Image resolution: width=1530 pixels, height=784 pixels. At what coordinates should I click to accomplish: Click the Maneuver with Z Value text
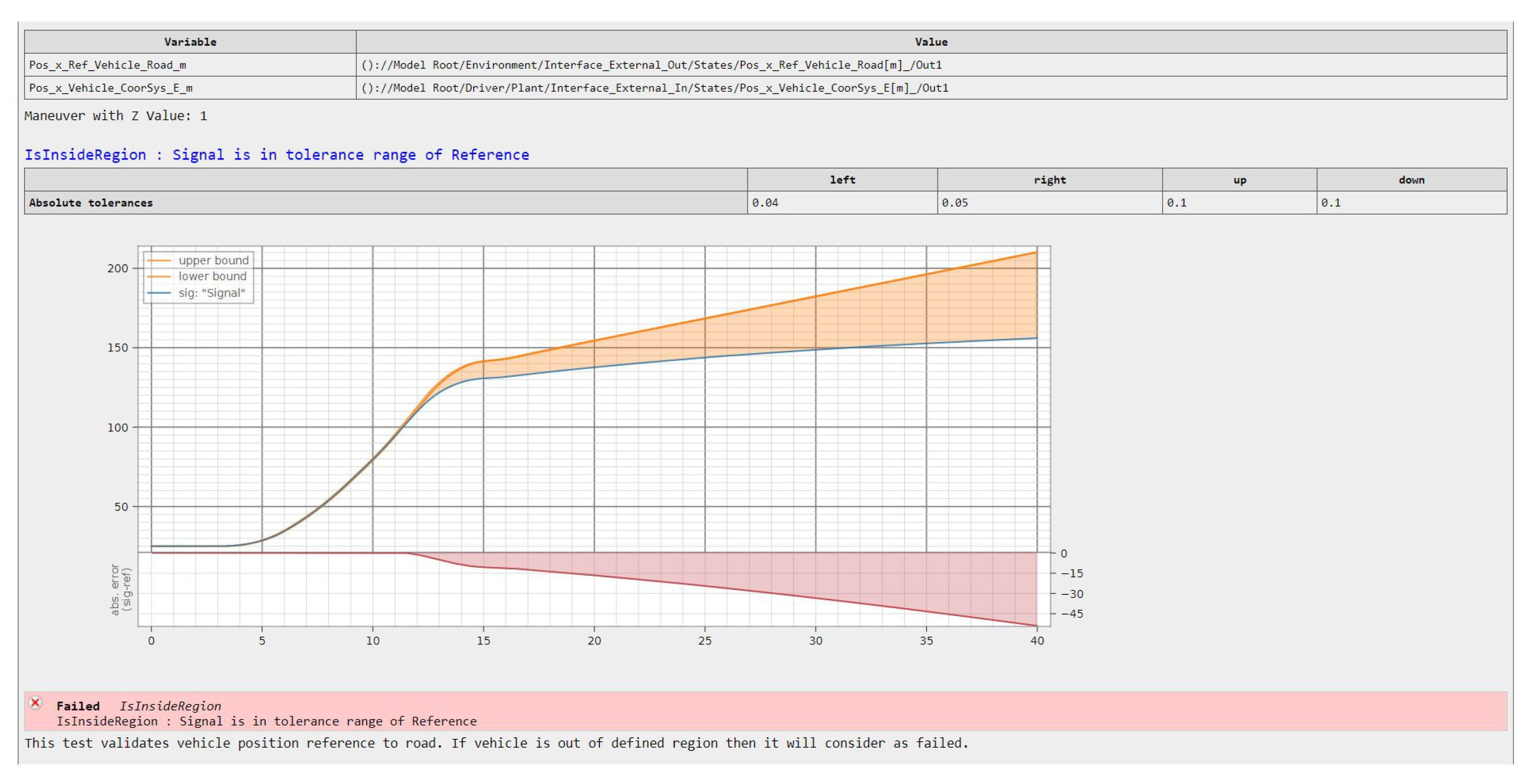116,116
